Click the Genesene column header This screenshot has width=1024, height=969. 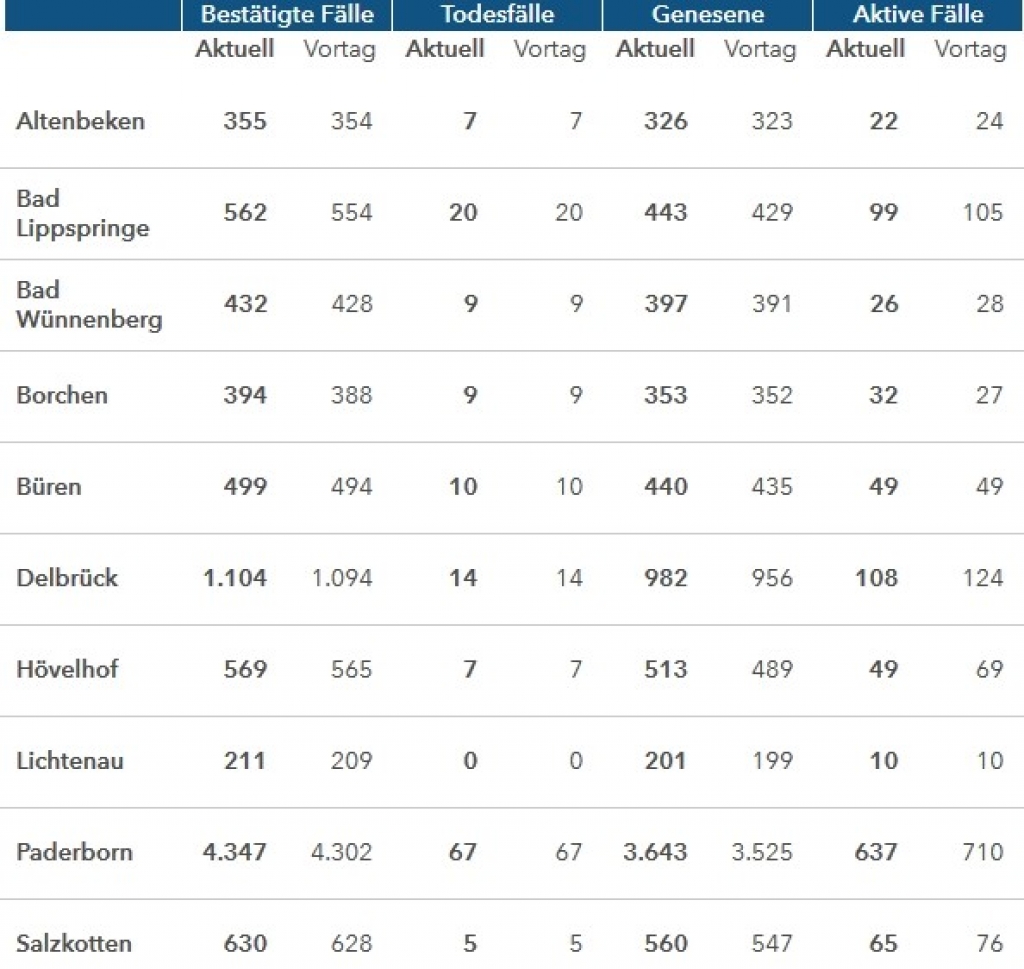(x=707, y=14)
